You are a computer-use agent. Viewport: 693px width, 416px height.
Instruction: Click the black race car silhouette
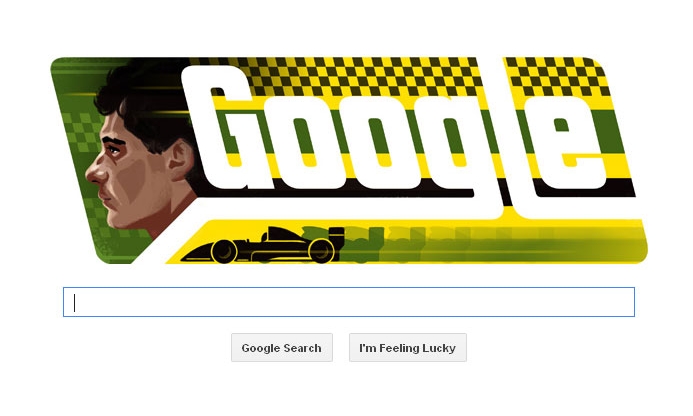(262, 245)
